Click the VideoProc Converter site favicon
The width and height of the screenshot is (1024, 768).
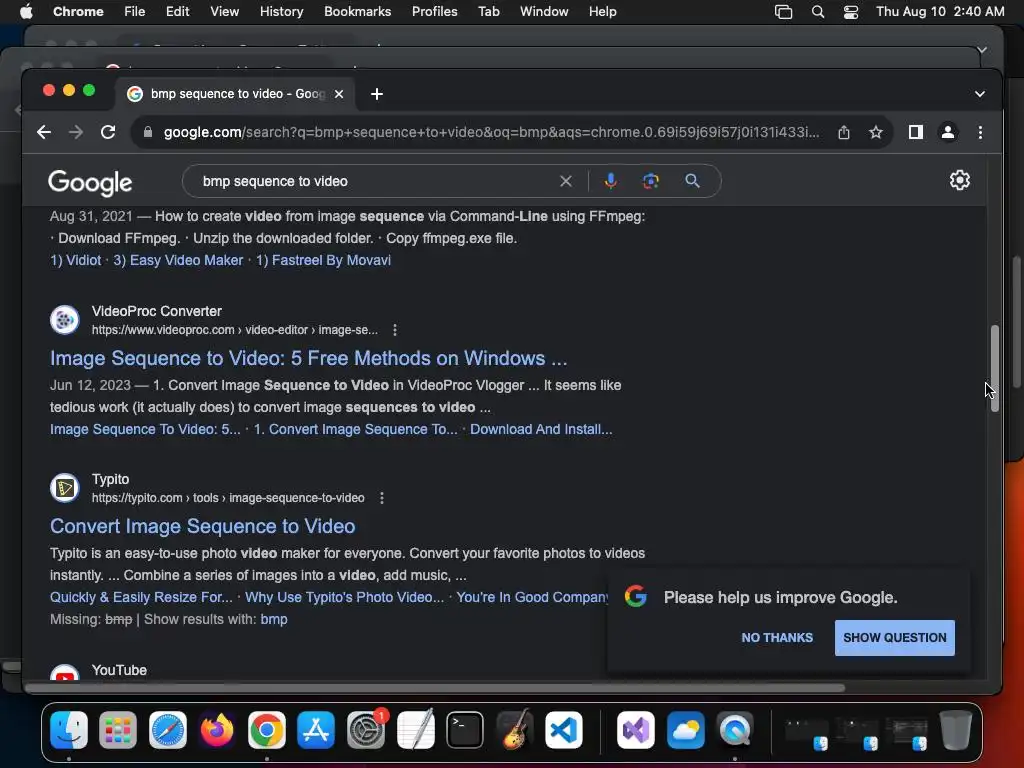65,320
